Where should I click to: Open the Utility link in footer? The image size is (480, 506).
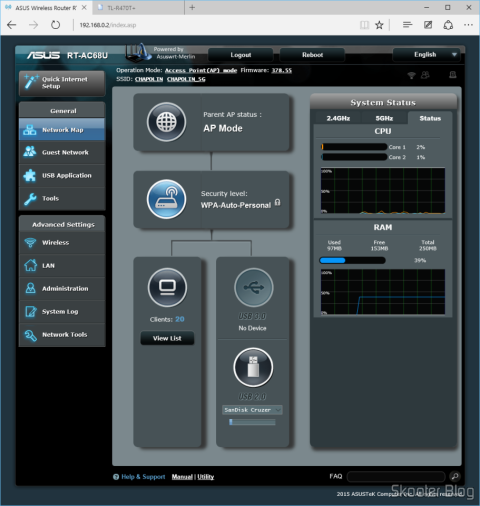[x=206, y=477]
